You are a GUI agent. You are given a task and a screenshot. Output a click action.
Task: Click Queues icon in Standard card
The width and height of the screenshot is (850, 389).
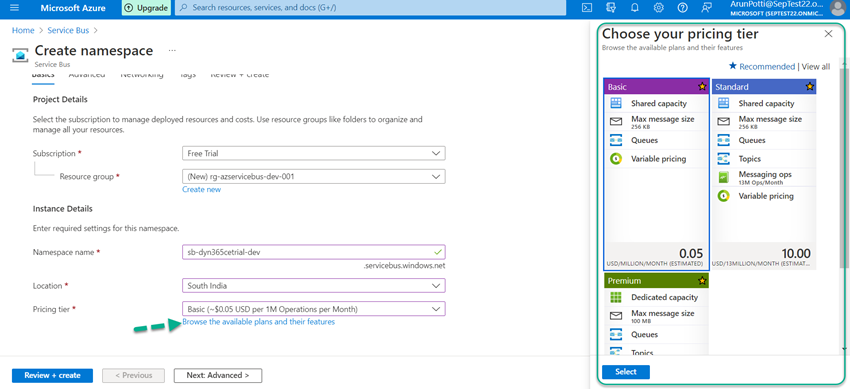723,140
